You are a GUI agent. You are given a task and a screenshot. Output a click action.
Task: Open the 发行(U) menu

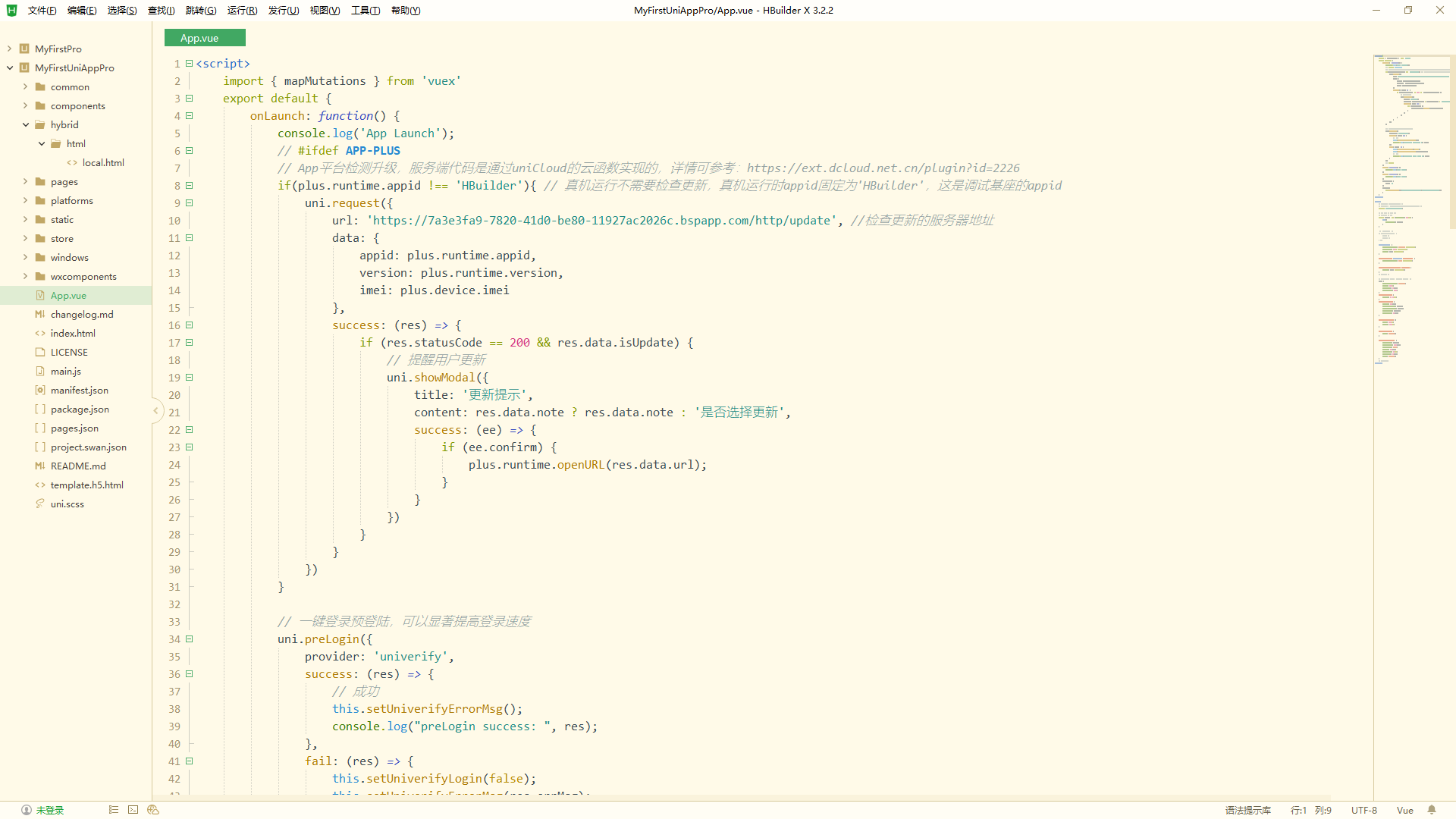point(283,11)
